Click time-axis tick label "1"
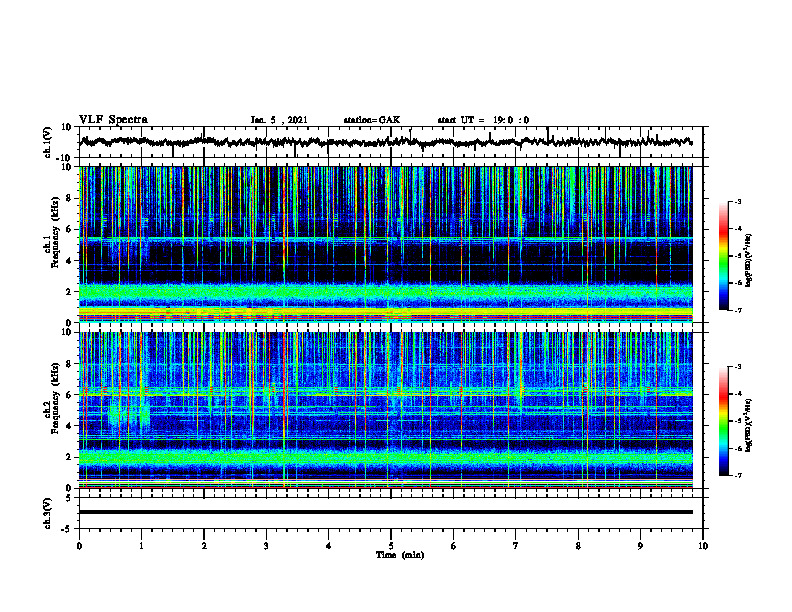The width and height of the screenshot is (792, 612). click(x=141, y=546)
